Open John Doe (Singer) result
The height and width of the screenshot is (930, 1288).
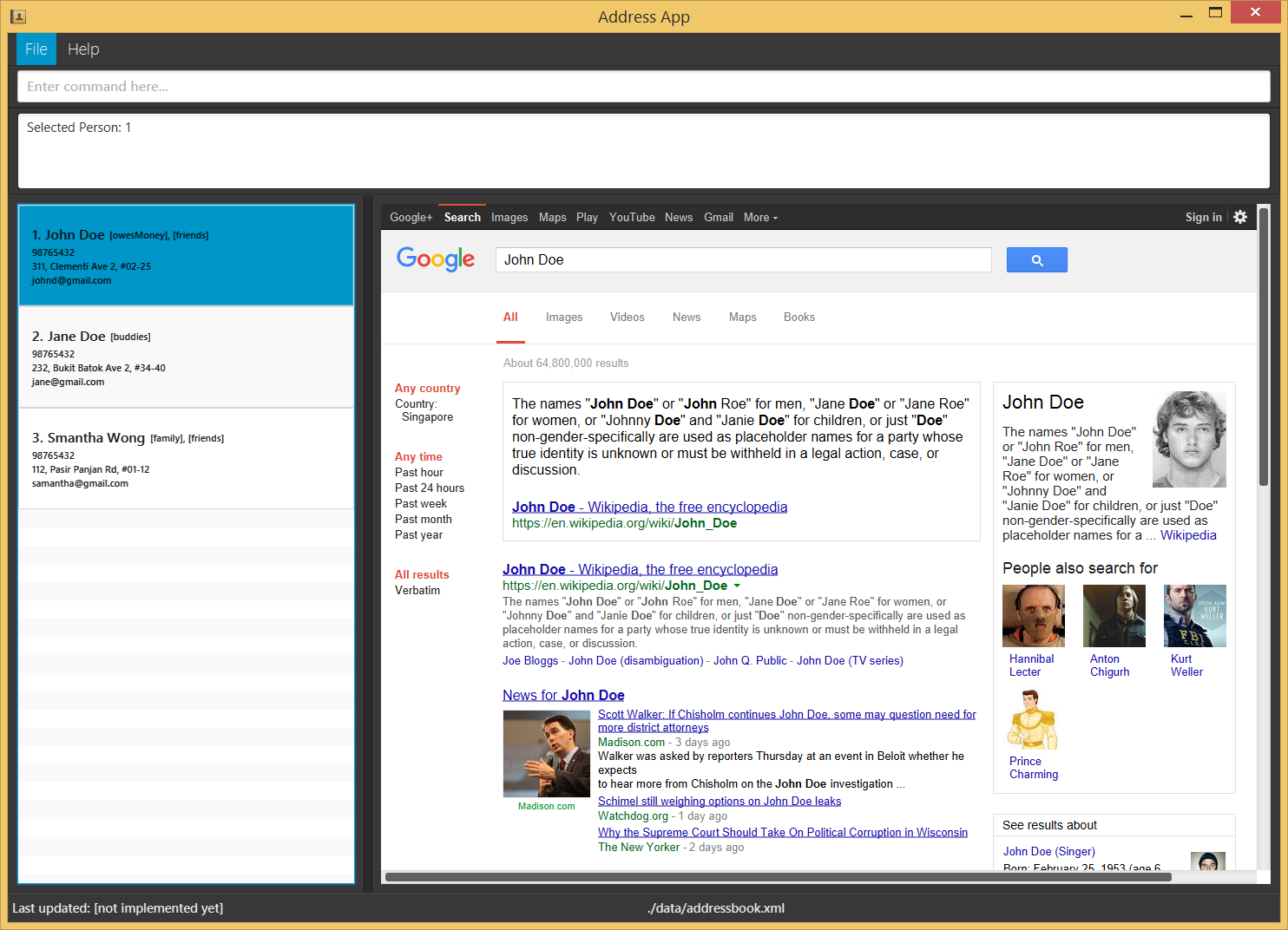pyautogui.click(x=1049, y=852)
